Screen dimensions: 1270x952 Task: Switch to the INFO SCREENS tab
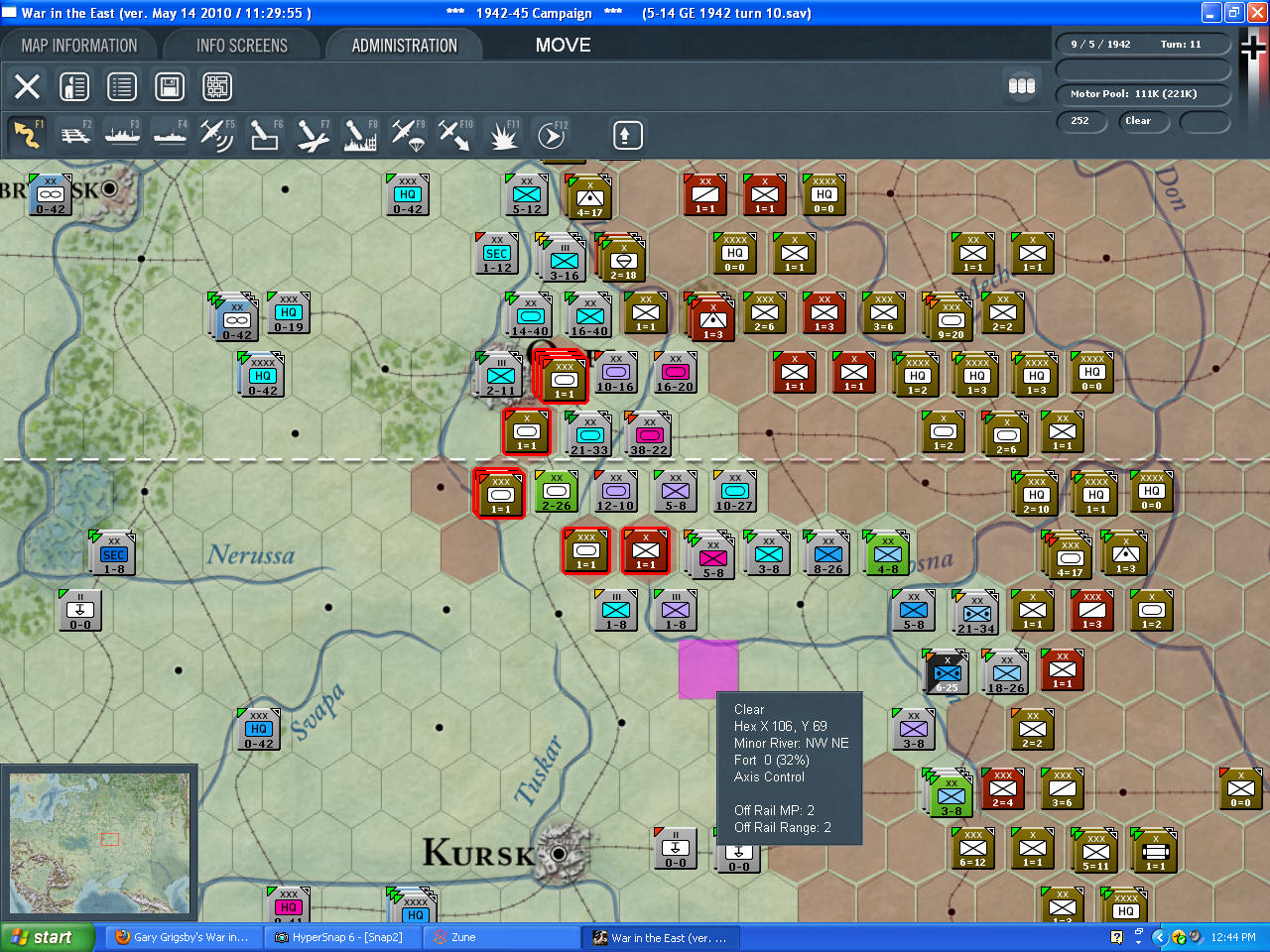(x=242, y=46)
